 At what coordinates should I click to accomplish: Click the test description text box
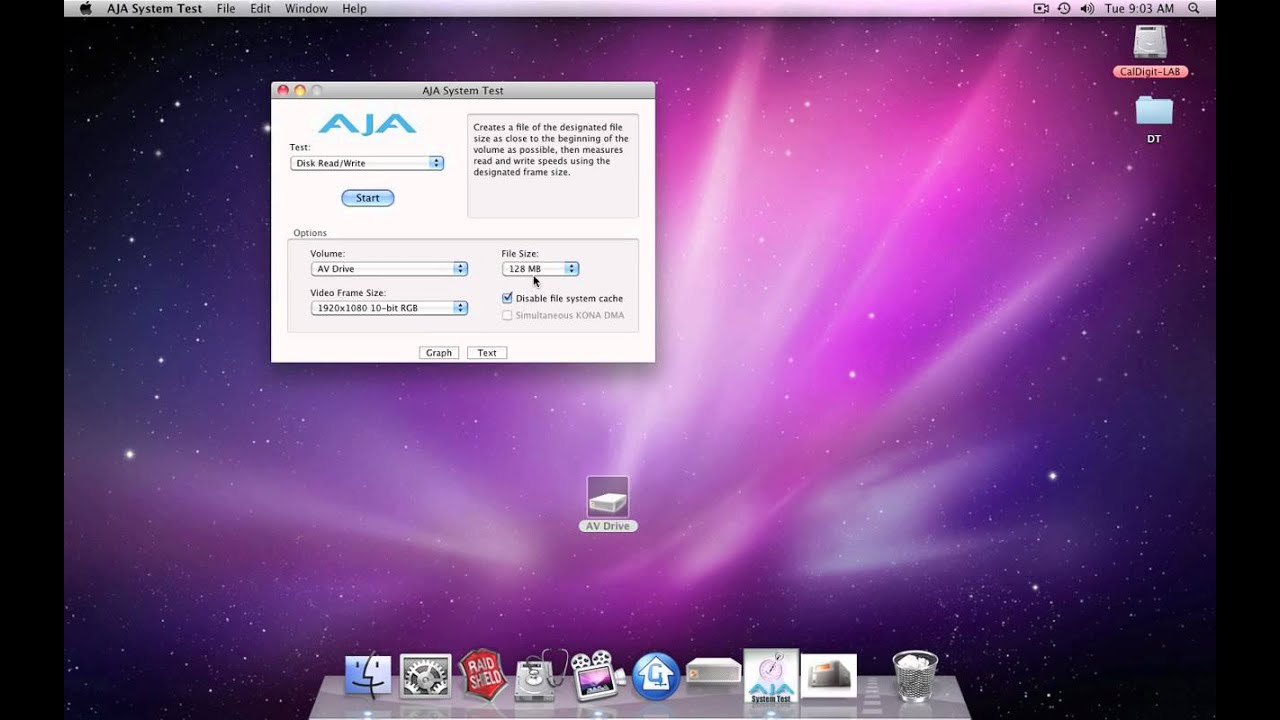553,166
